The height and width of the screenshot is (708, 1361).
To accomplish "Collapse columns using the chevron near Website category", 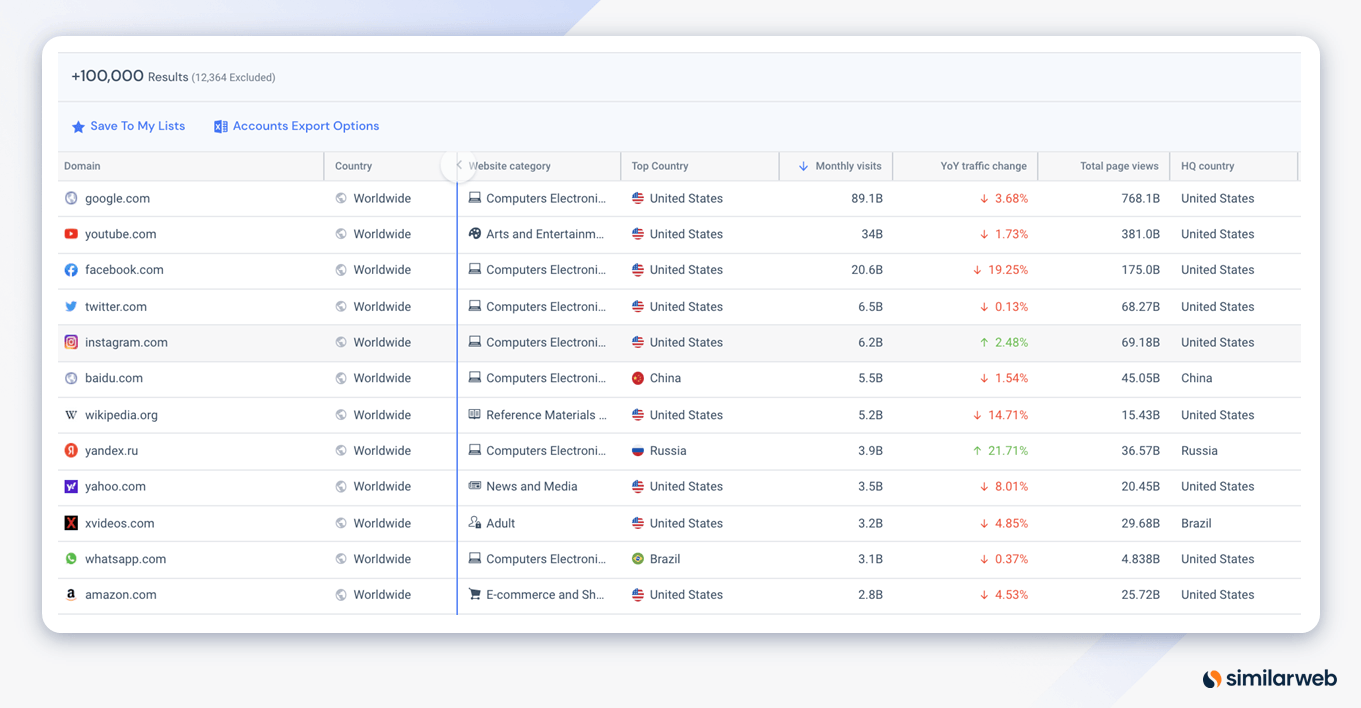I will click(457, 165).
